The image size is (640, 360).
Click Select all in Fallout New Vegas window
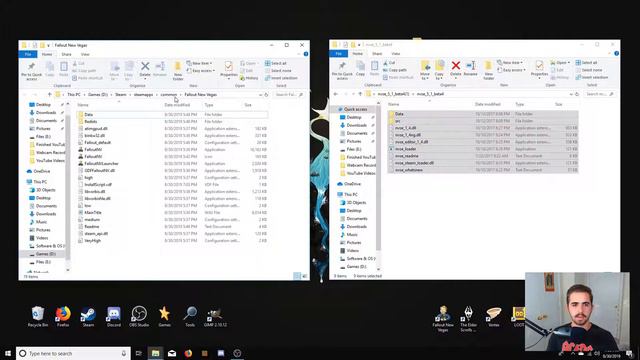[x=276, y=63]
